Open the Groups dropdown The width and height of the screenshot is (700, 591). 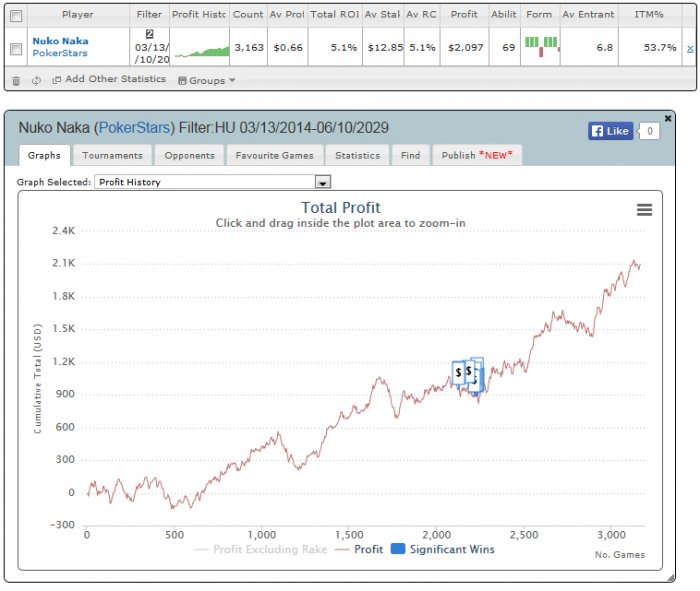pos(207,80)
